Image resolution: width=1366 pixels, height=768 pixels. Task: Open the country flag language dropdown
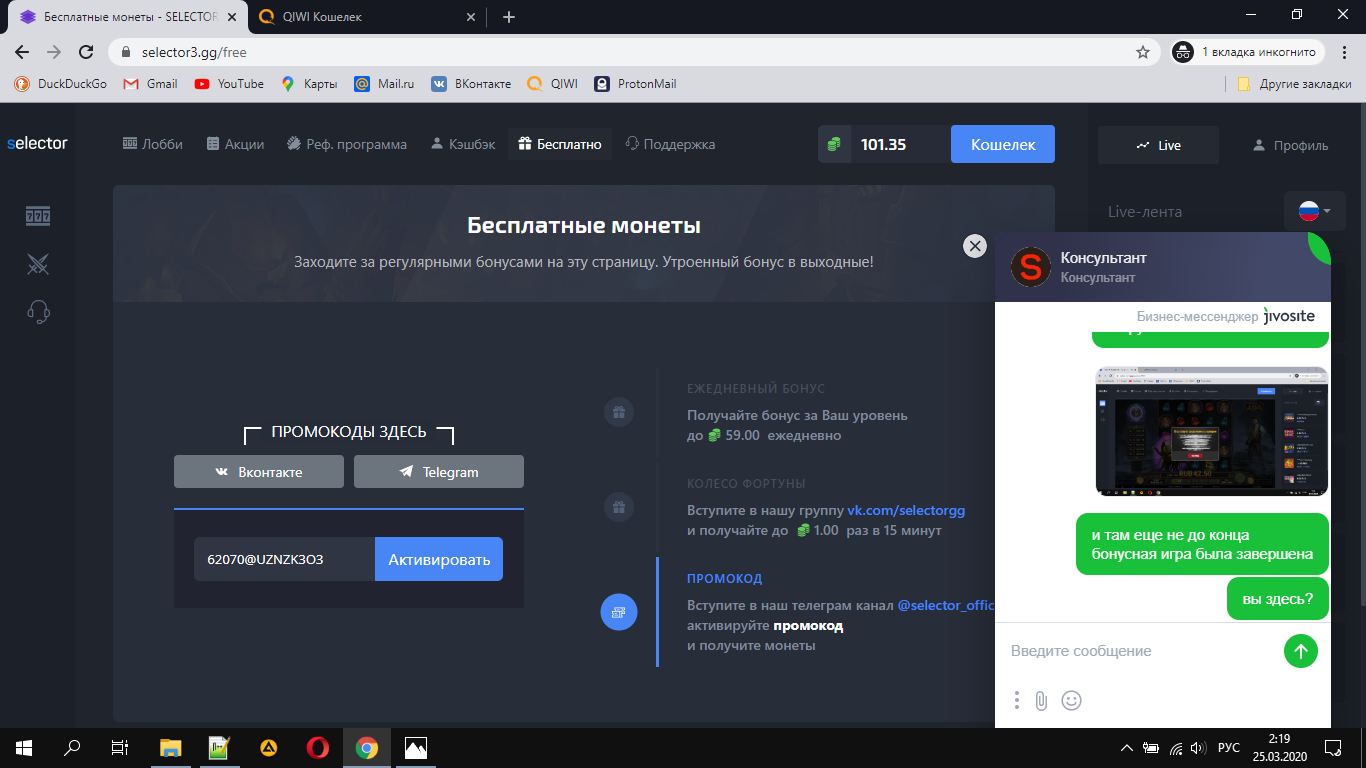tap(1315, 211)
